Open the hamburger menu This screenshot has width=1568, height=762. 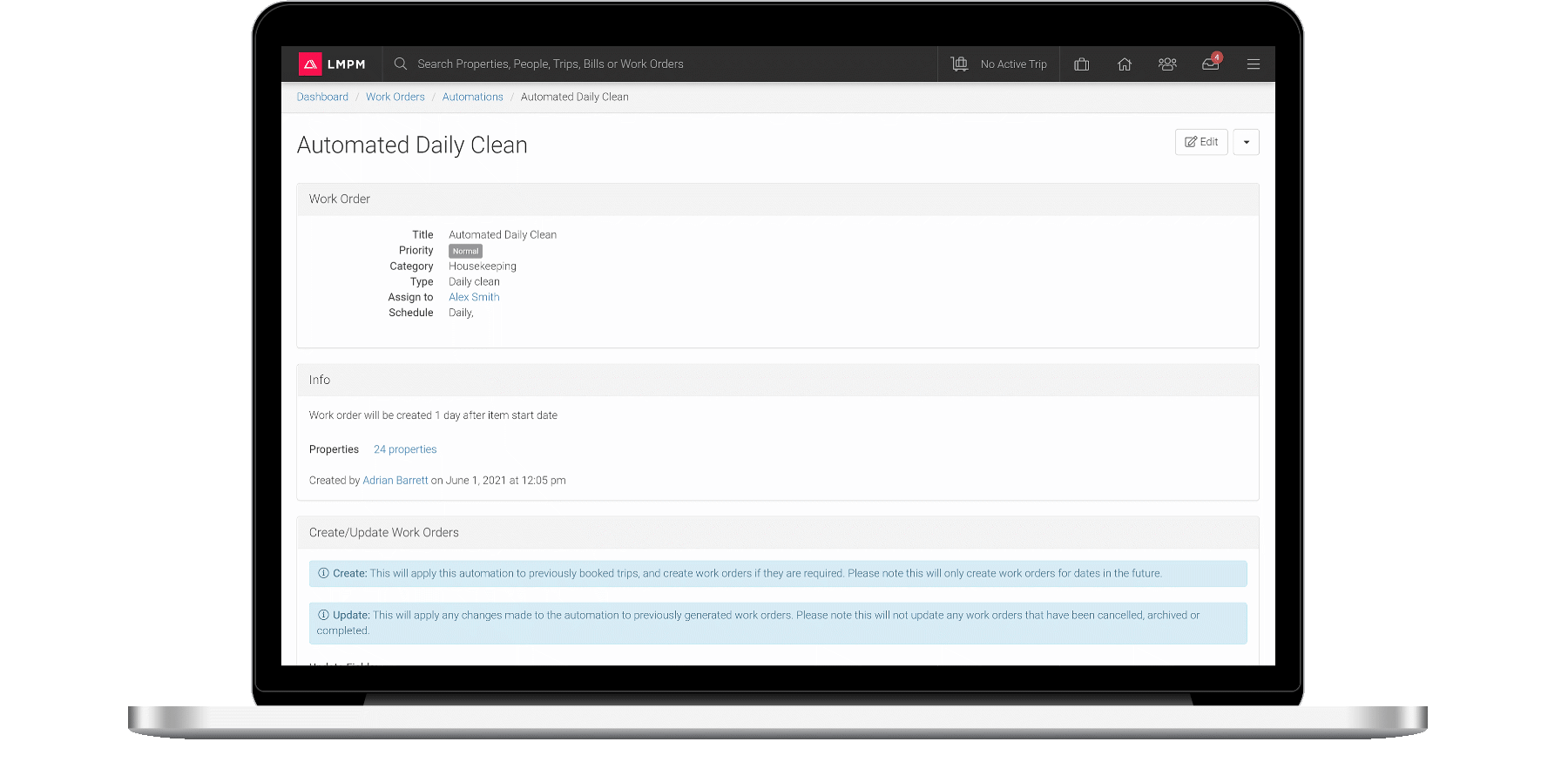click(1254, 64)
